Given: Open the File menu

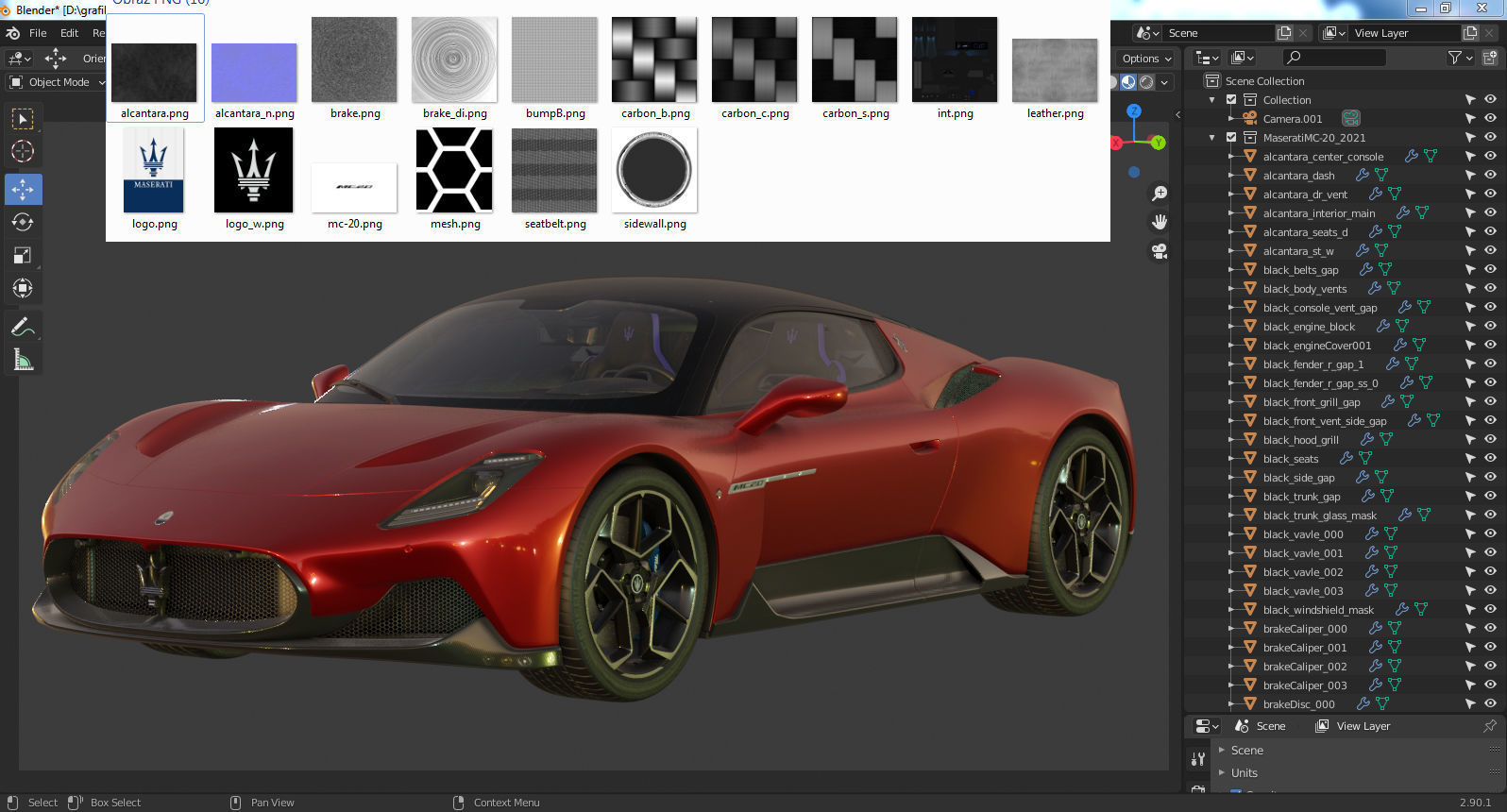Looking at the screenshot, I should tap(38, 33).
